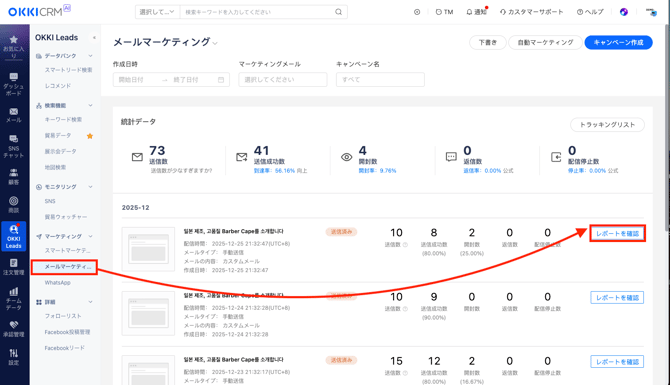Click レポートを確認 for 2025-12-24 campaign
The image size is (670, 385).
coord(617,297)
